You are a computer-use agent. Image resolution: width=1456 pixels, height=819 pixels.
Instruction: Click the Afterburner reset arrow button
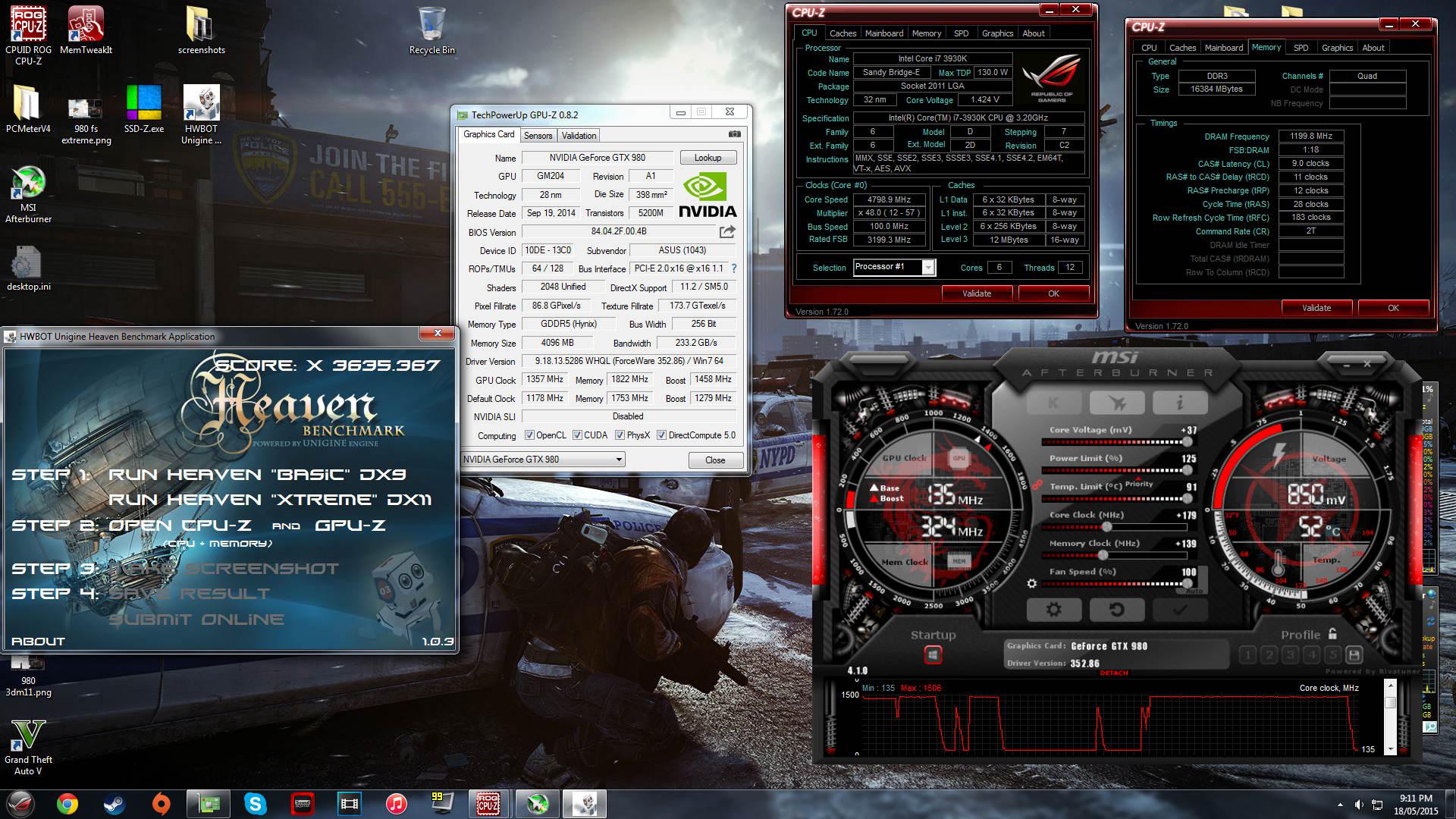click(1116, 610)
